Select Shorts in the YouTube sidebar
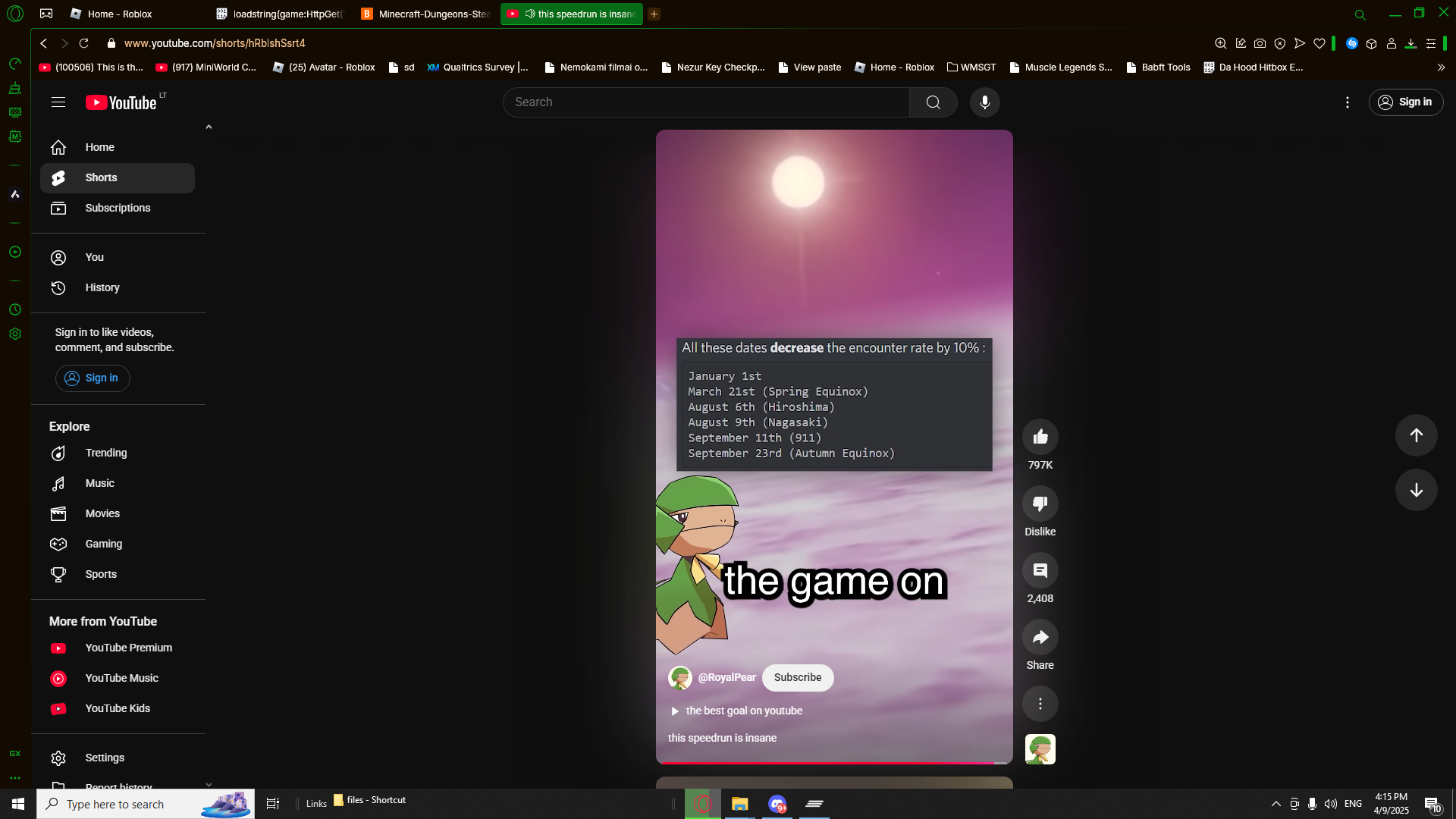The height and width of the screenshot is (819, 1456). pos(118,177)
